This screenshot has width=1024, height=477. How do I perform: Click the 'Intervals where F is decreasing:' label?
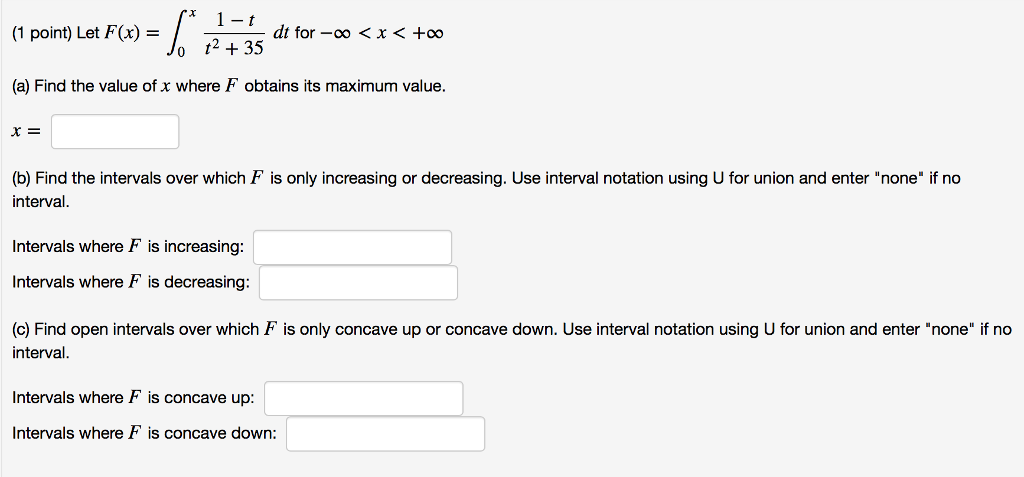click(131, 282)
